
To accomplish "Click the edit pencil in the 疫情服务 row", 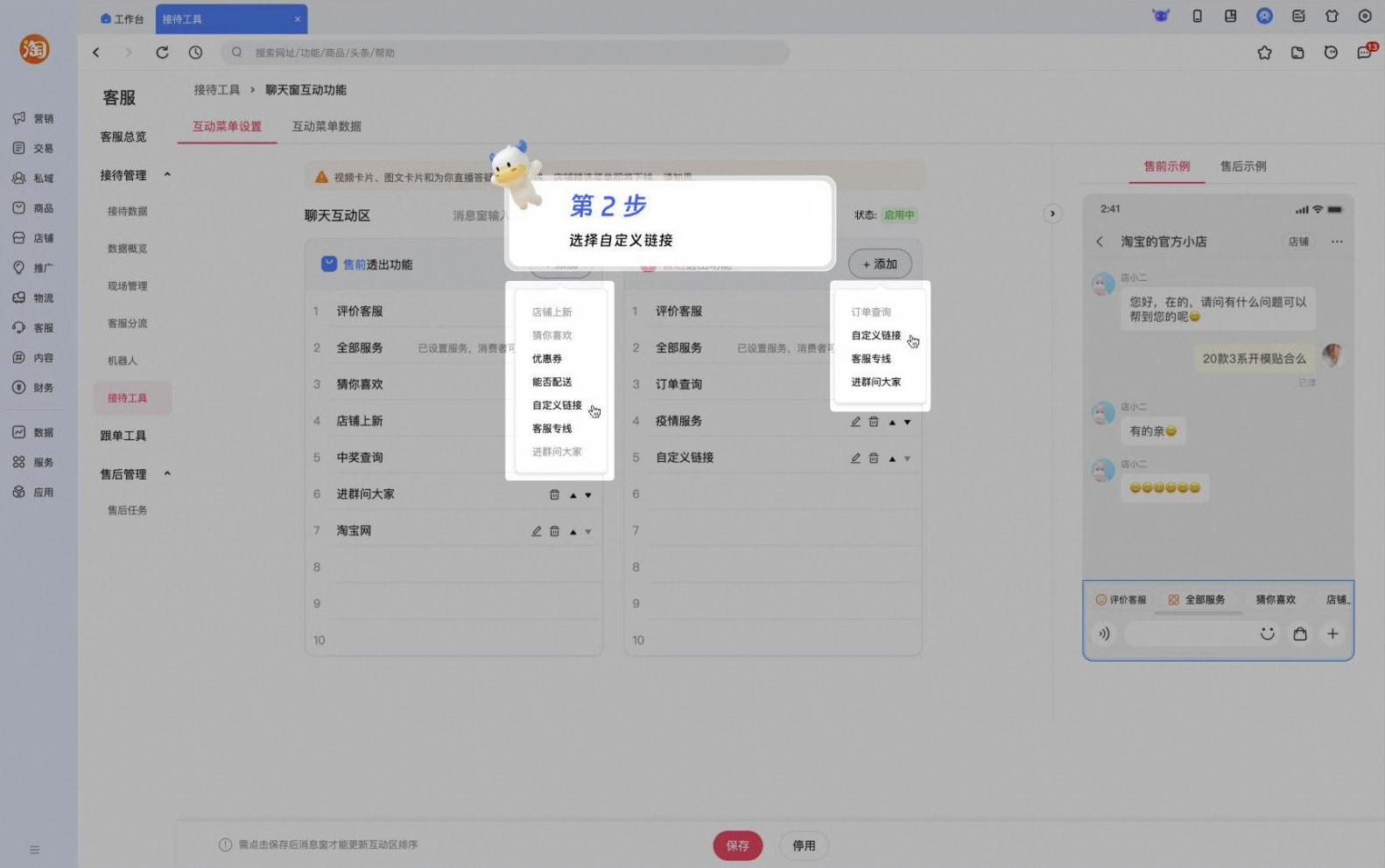I will (855, 422).
